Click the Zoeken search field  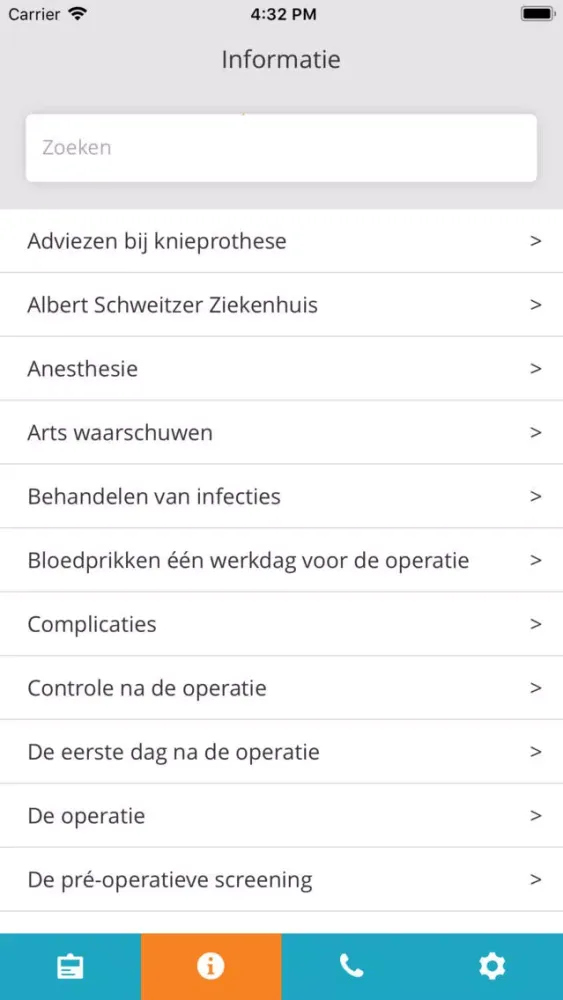coord(281,147)
